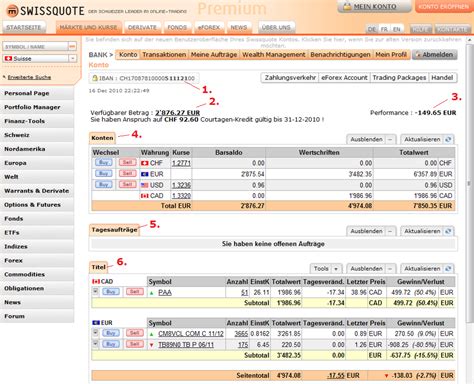Open the Tools dropdown in the Titel section
The height and width of the screenshot is (384, 474).
326,269
